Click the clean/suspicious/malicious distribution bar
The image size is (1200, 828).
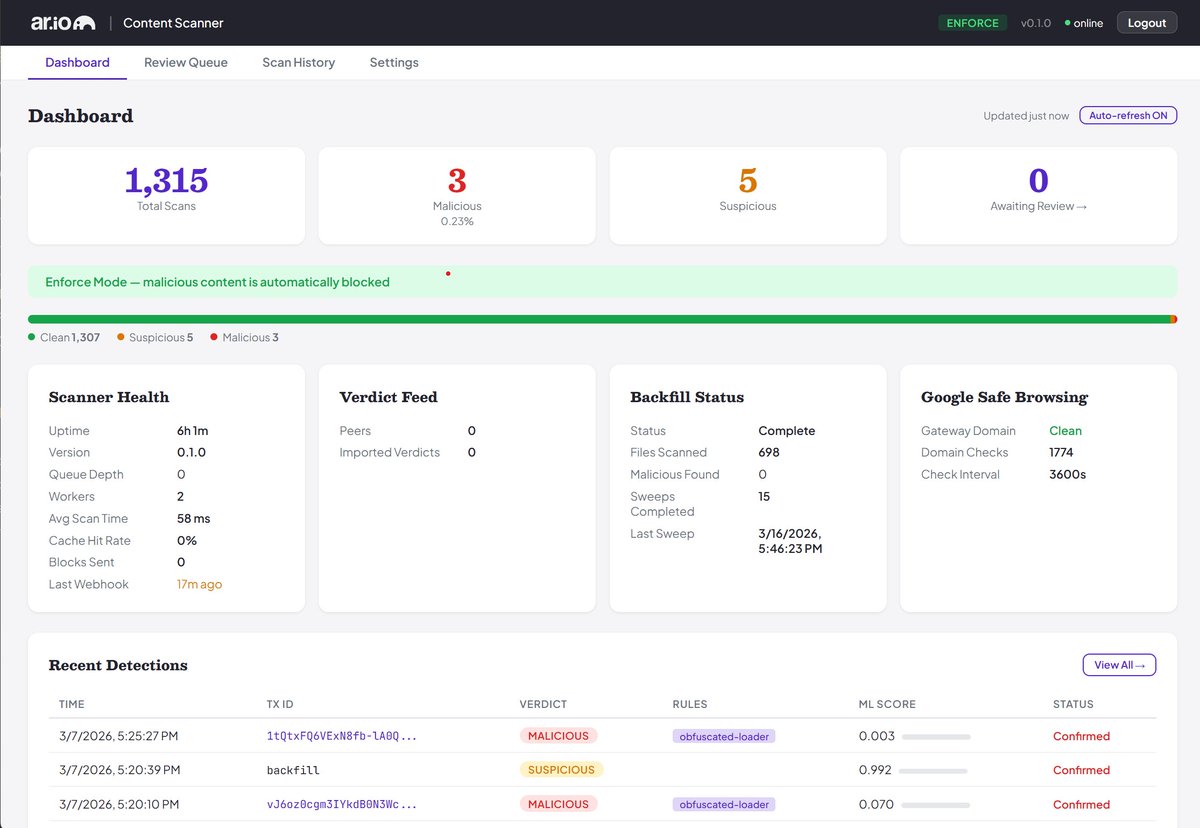tap(602, 319)
